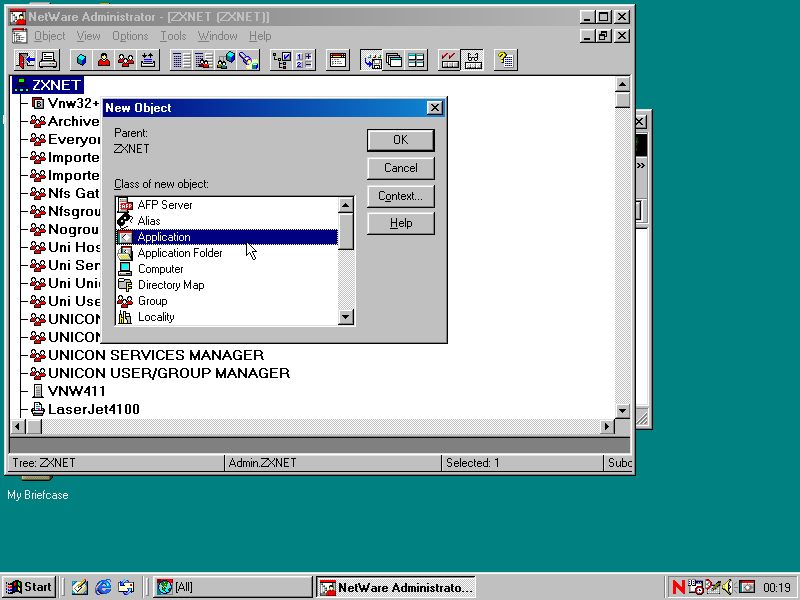Screen dimensions: 800x600
Task: Click the Cascade windows toolbar icon
Action: point(394,60)
